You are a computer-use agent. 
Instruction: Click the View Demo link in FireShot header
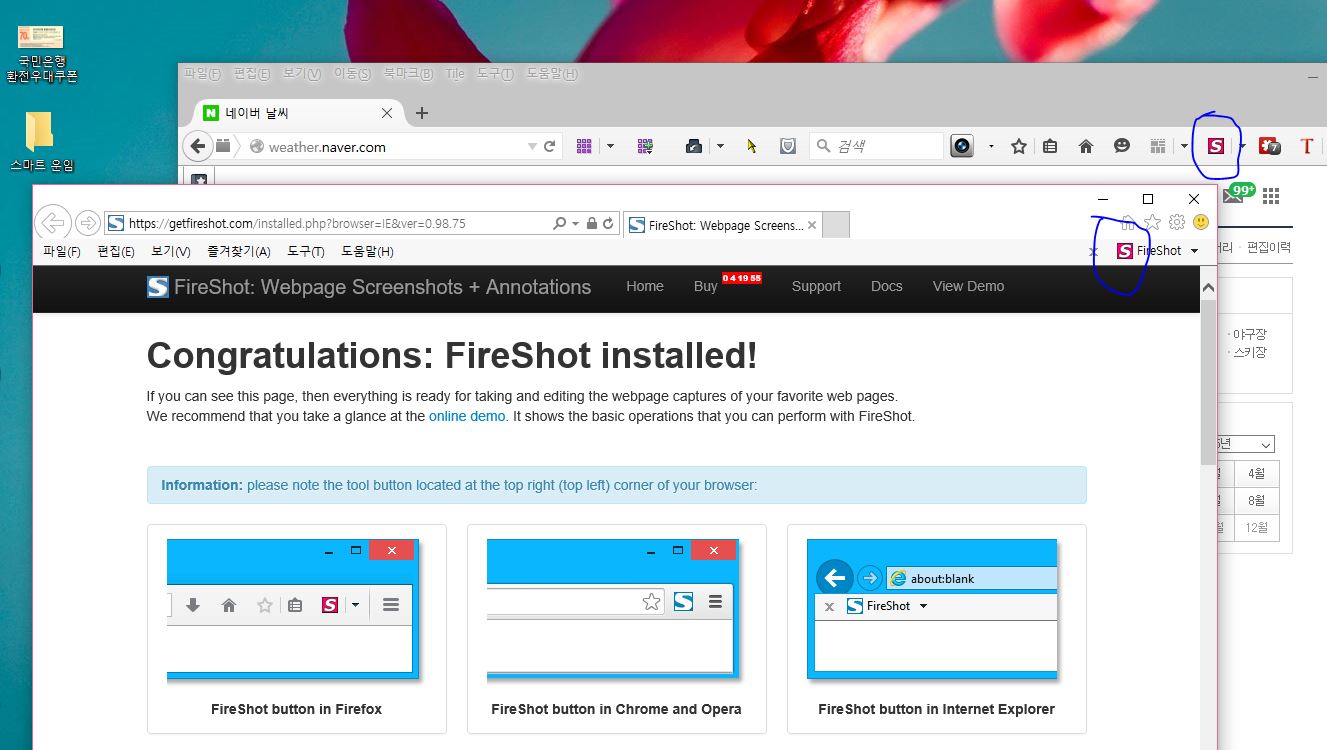click(968, 286)
